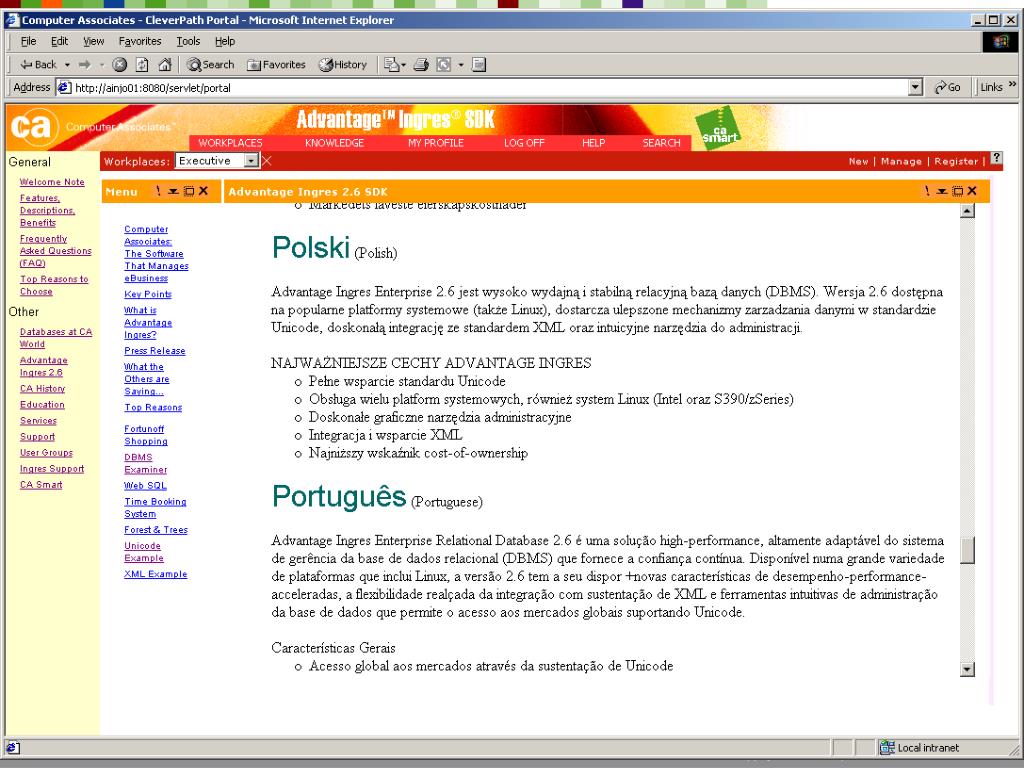Open the Mail toolbar icon
Image resolution: width=1024 pixels, height=768 pixels.
[x=394, y=65]
